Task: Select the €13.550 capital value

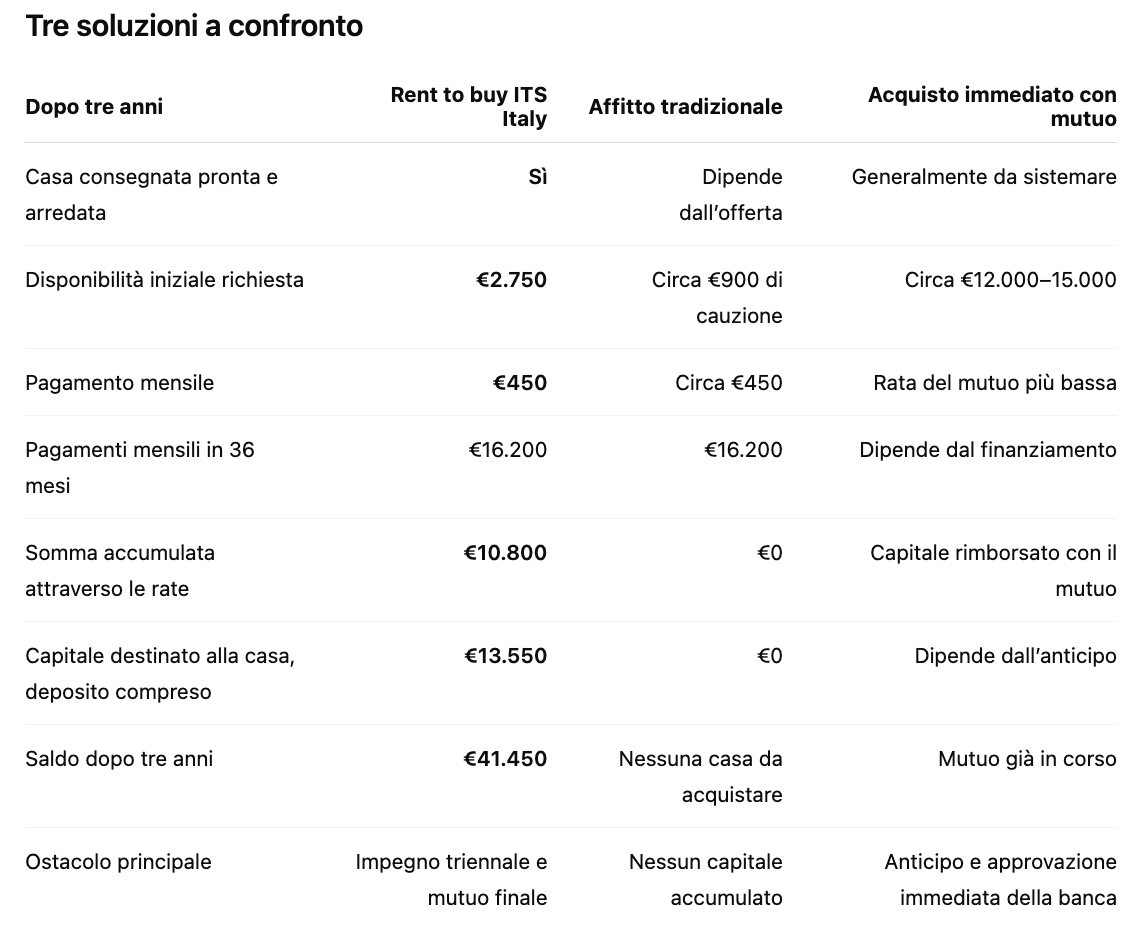Action: coord(505,656)
